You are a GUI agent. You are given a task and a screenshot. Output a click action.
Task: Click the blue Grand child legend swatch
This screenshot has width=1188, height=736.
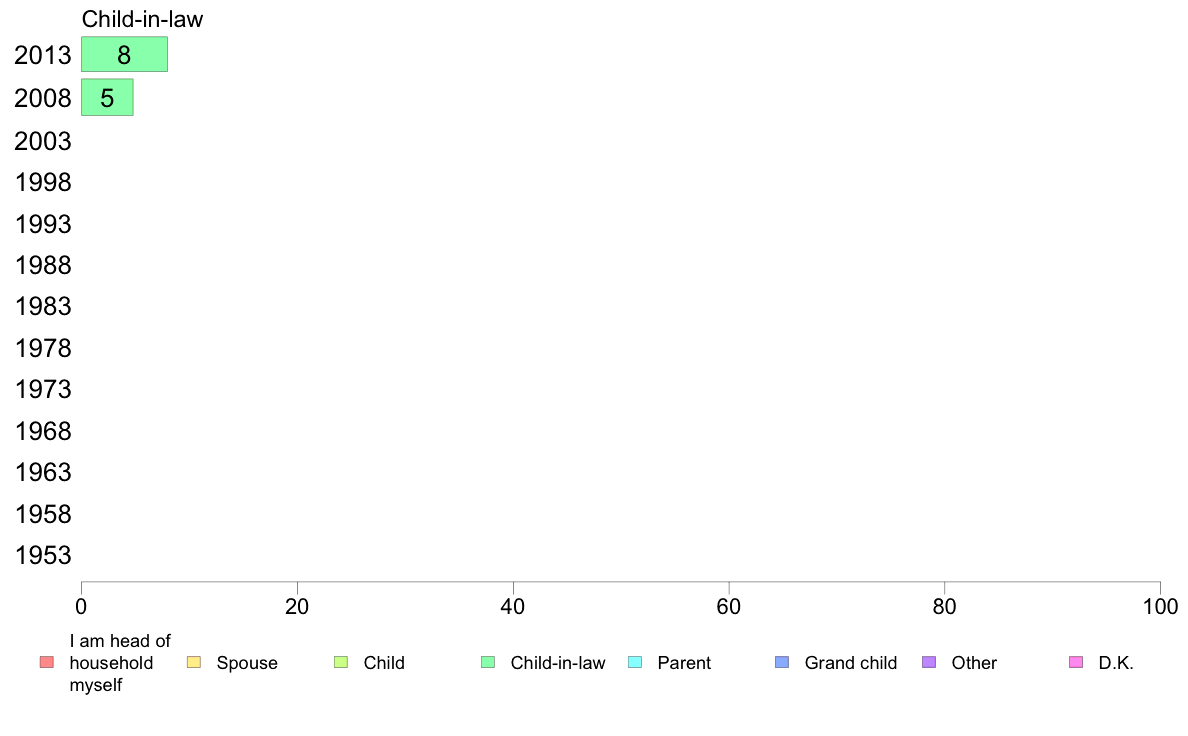pyautogui.click(x=782, y=662)
